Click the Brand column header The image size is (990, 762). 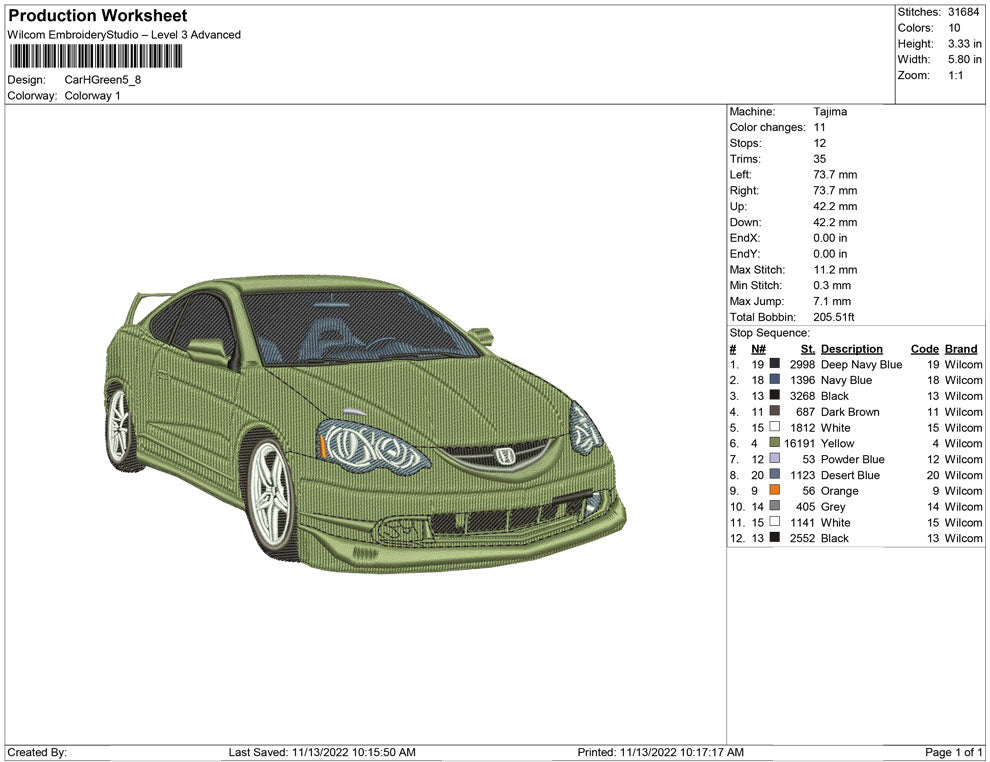pos(960,349)
